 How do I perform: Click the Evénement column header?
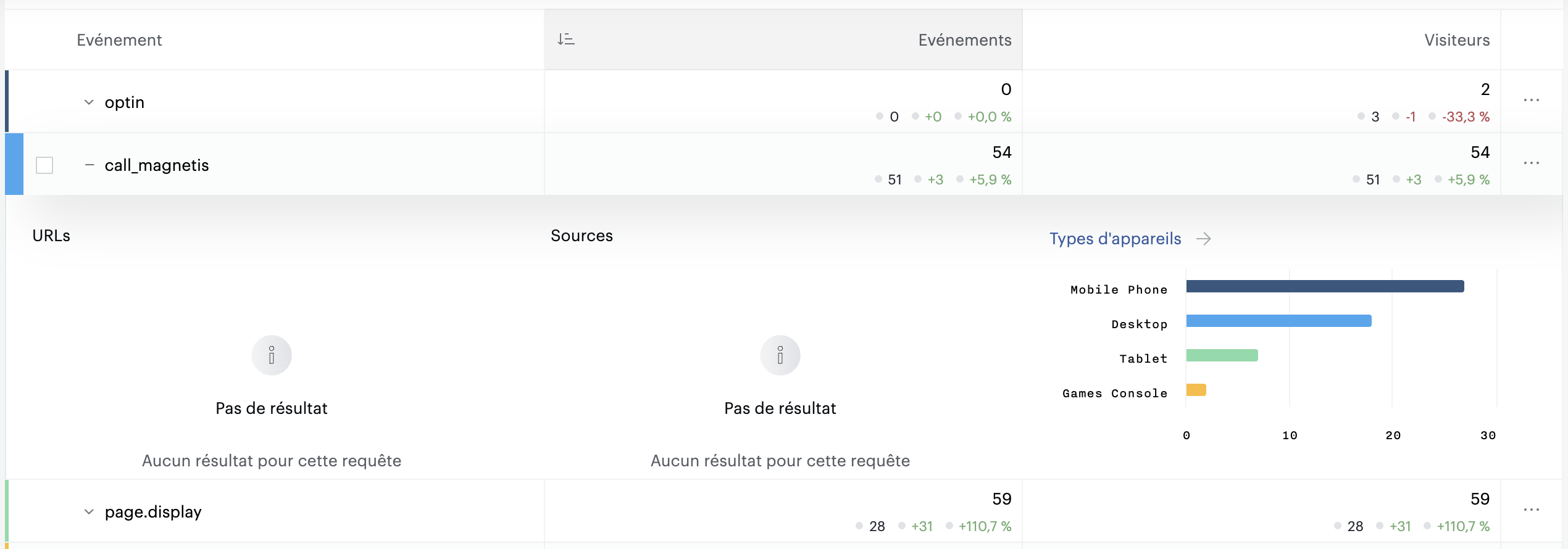(119, 40)
